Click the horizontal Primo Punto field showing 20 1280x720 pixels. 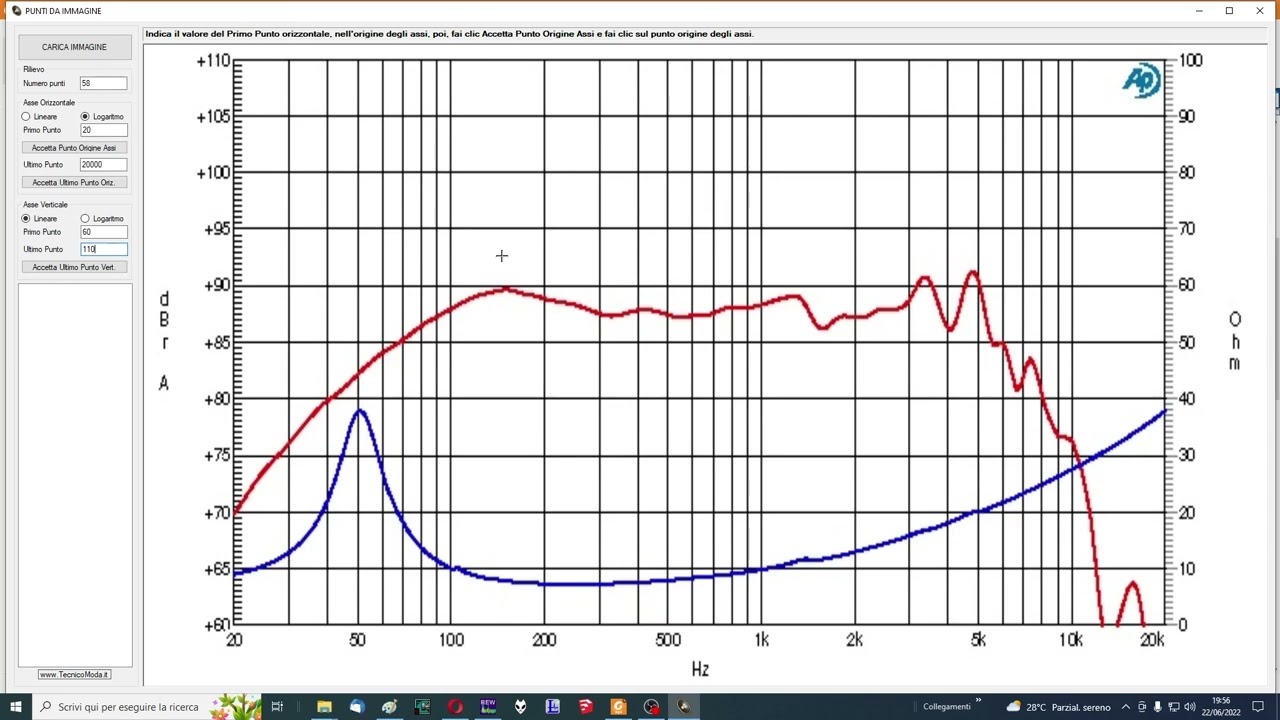pos(104,130)
